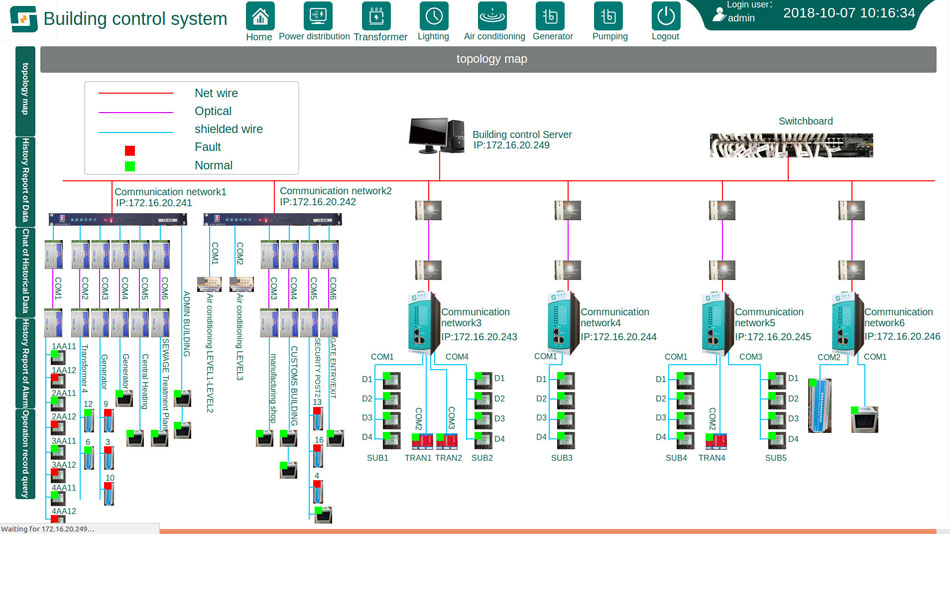Click the green Normal legend swatch
This screenshot has height=600, width=950.
click(130, 166)
